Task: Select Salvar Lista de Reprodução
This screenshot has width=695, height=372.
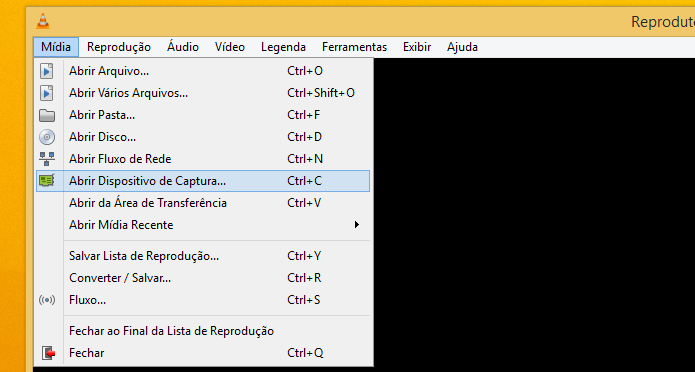Action: tap(203, 256)
